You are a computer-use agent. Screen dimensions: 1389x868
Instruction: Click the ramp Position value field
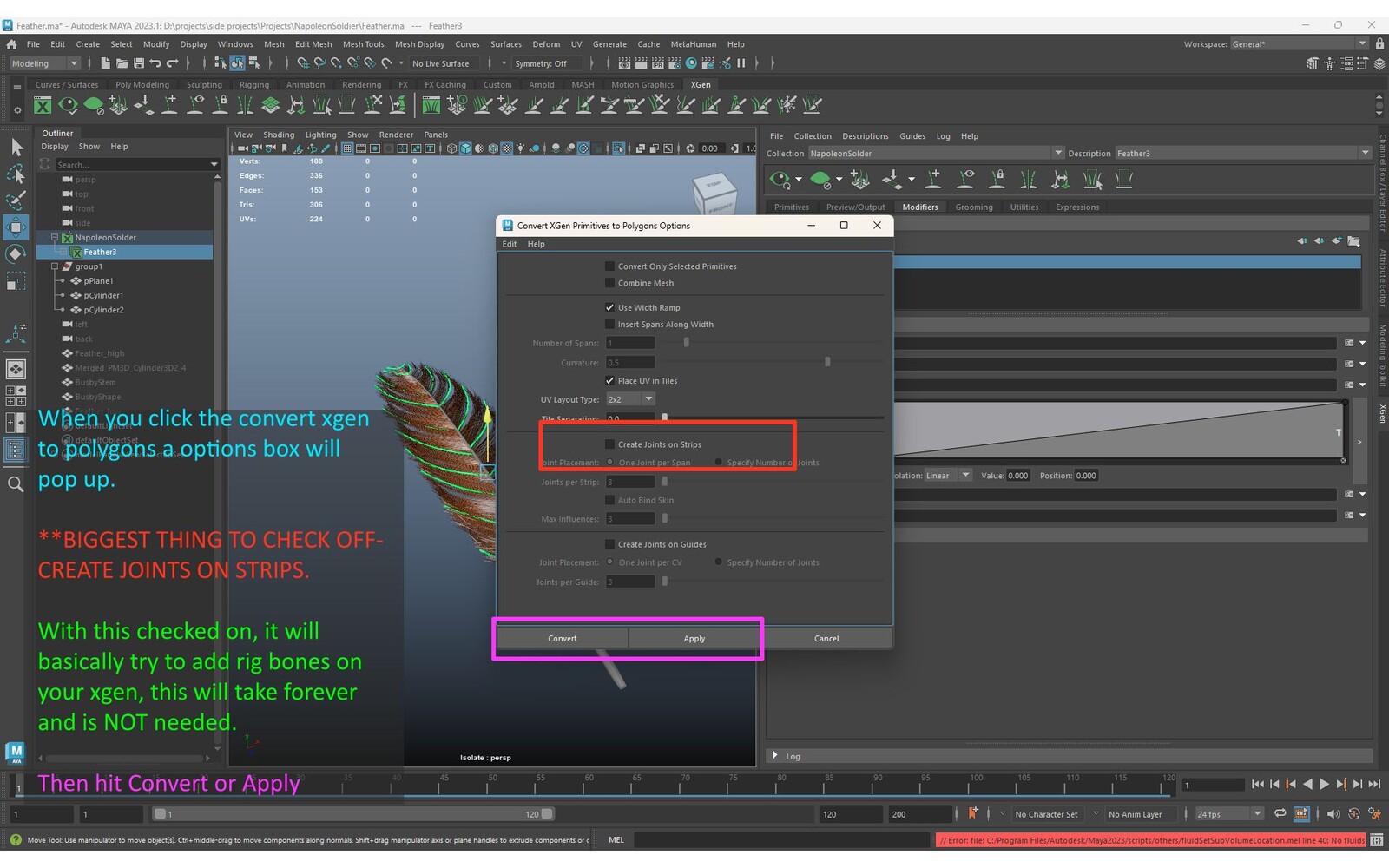(1086, 476)
